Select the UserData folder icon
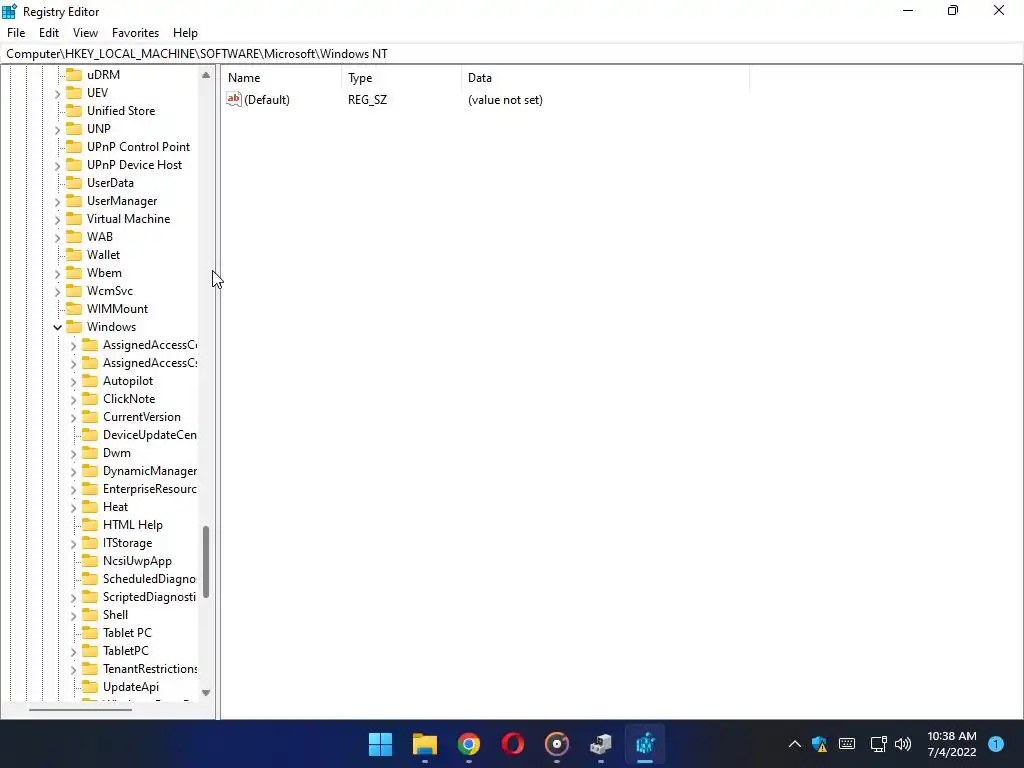Image resolution: width=1024 pixels, height=768 pixels. coord(74,182)
